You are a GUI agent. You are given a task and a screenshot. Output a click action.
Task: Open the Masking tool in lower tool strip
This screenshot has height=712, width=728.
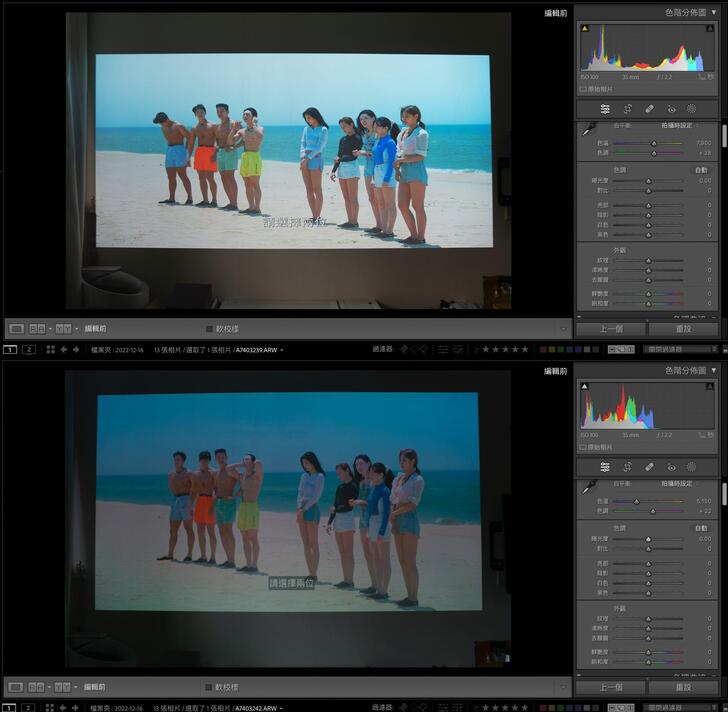click(692, 466)
